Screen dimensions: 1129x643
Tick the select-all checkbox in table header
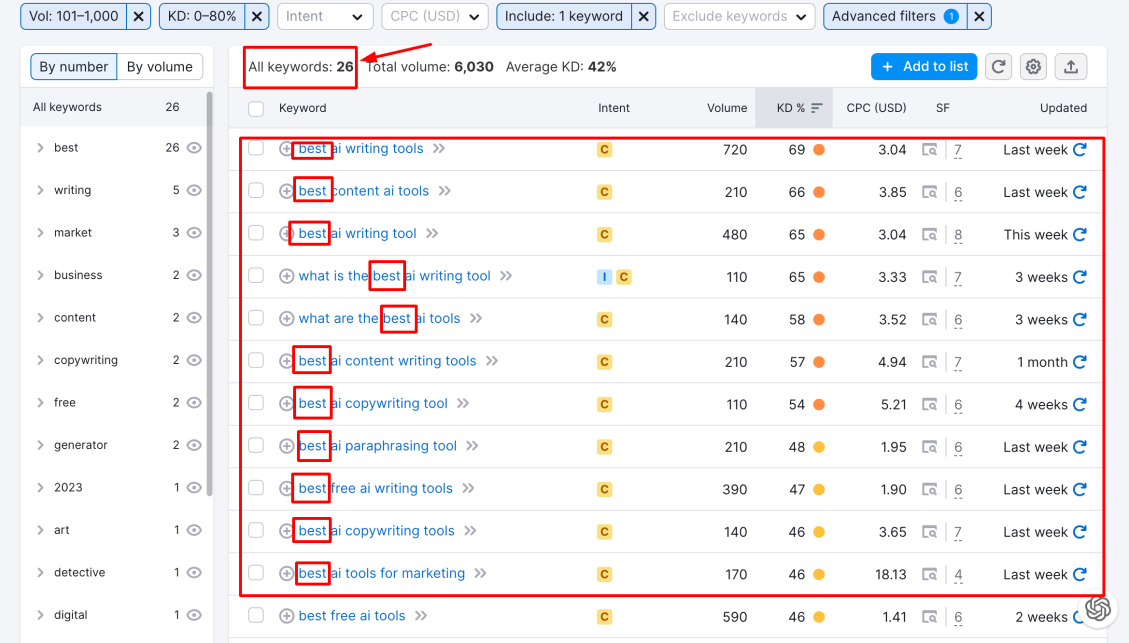pyautogui.click(x=256, y=108)
